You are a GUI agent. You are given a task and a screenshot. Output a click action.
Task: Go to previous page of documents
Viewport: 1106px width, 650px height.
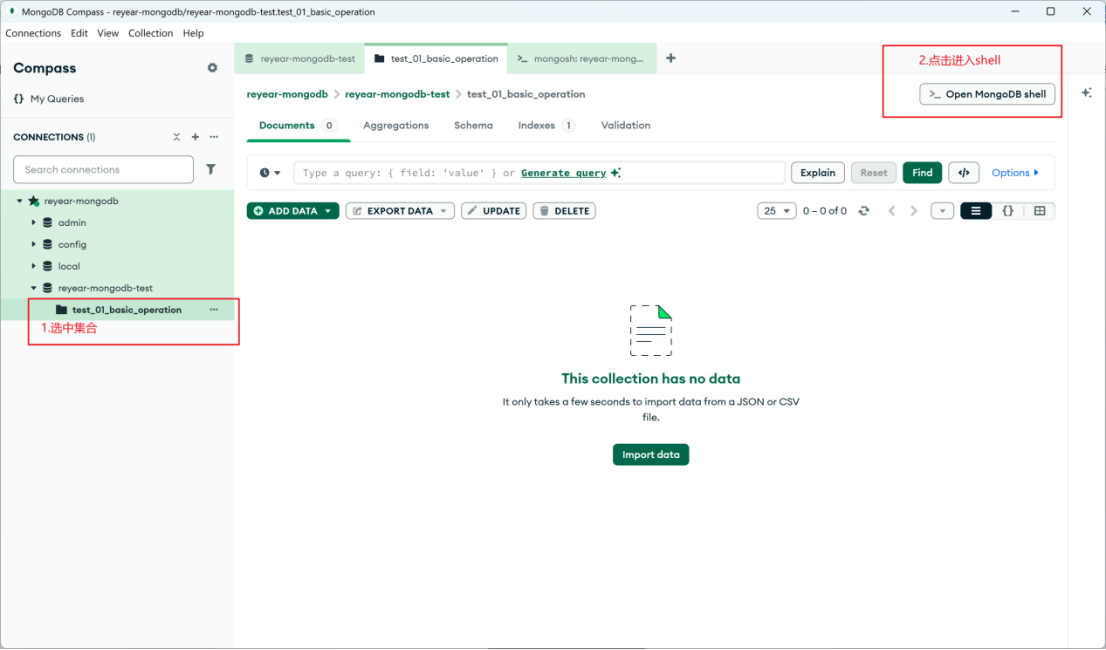[892, 211]
